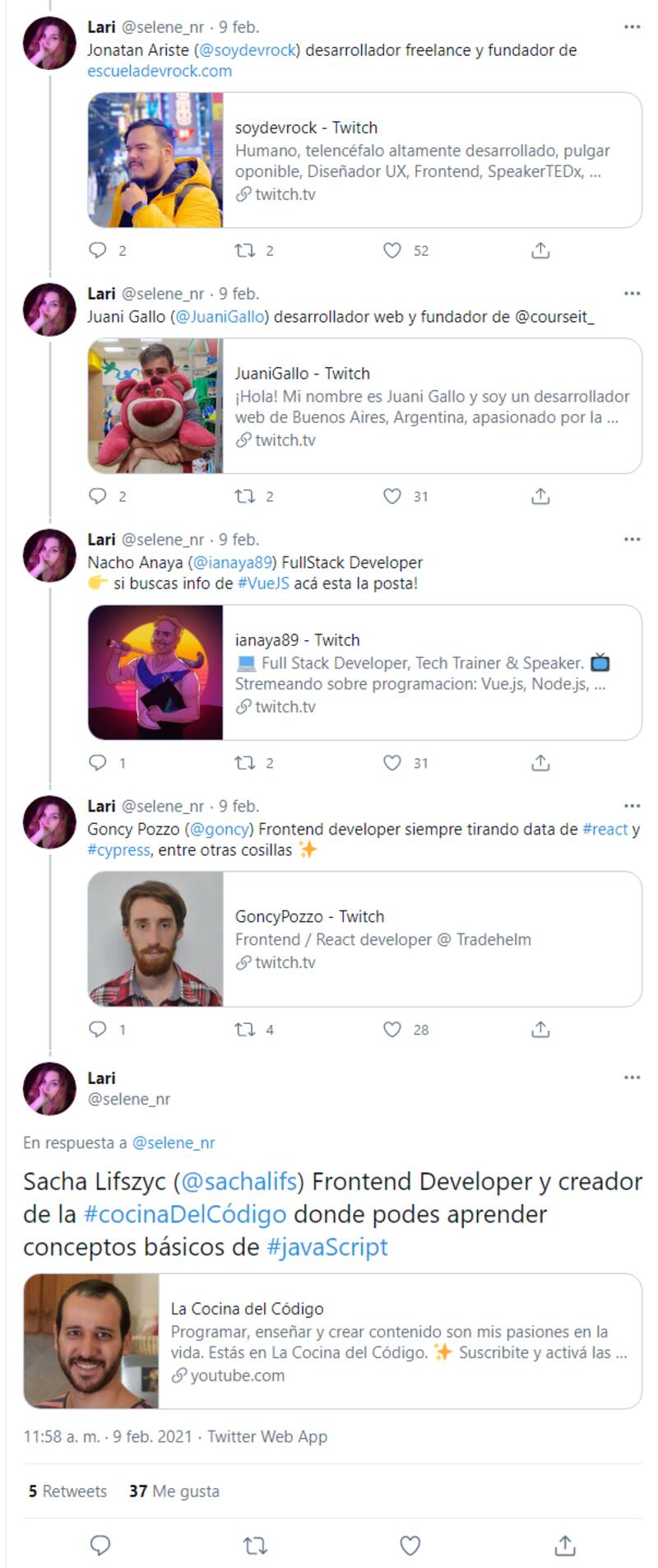Reply to the Sacha Lifszyc main tweet
Image resolution: width=658 pixels, height=1568 pixels.
pos(100,1545)
